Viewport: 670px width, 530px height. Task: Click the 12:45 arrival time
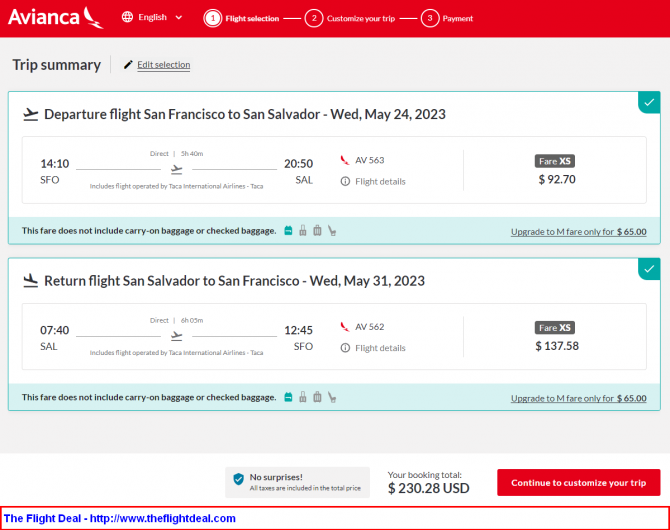coord(299,330)
